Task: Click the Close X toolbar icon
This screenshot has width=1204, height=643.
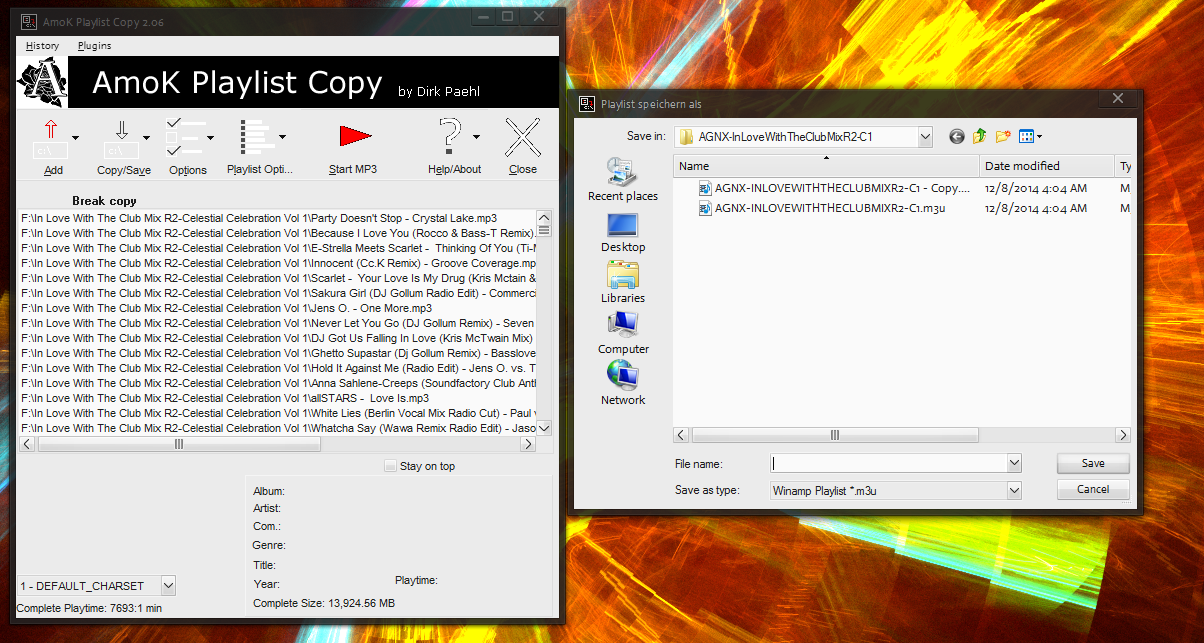Action: click(522, 138)
